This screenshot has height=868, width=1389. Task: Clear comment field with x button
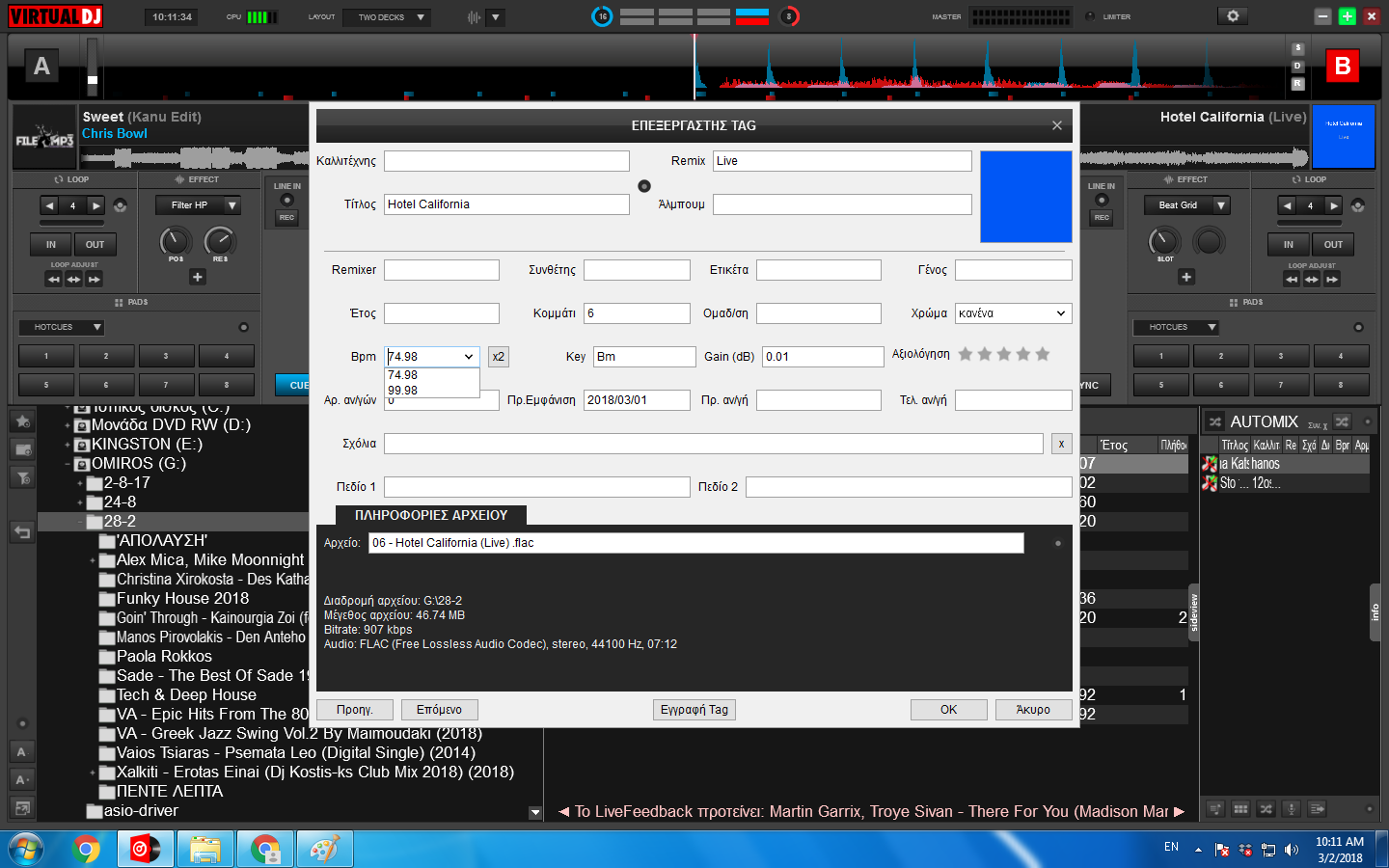coord(1061,444)
